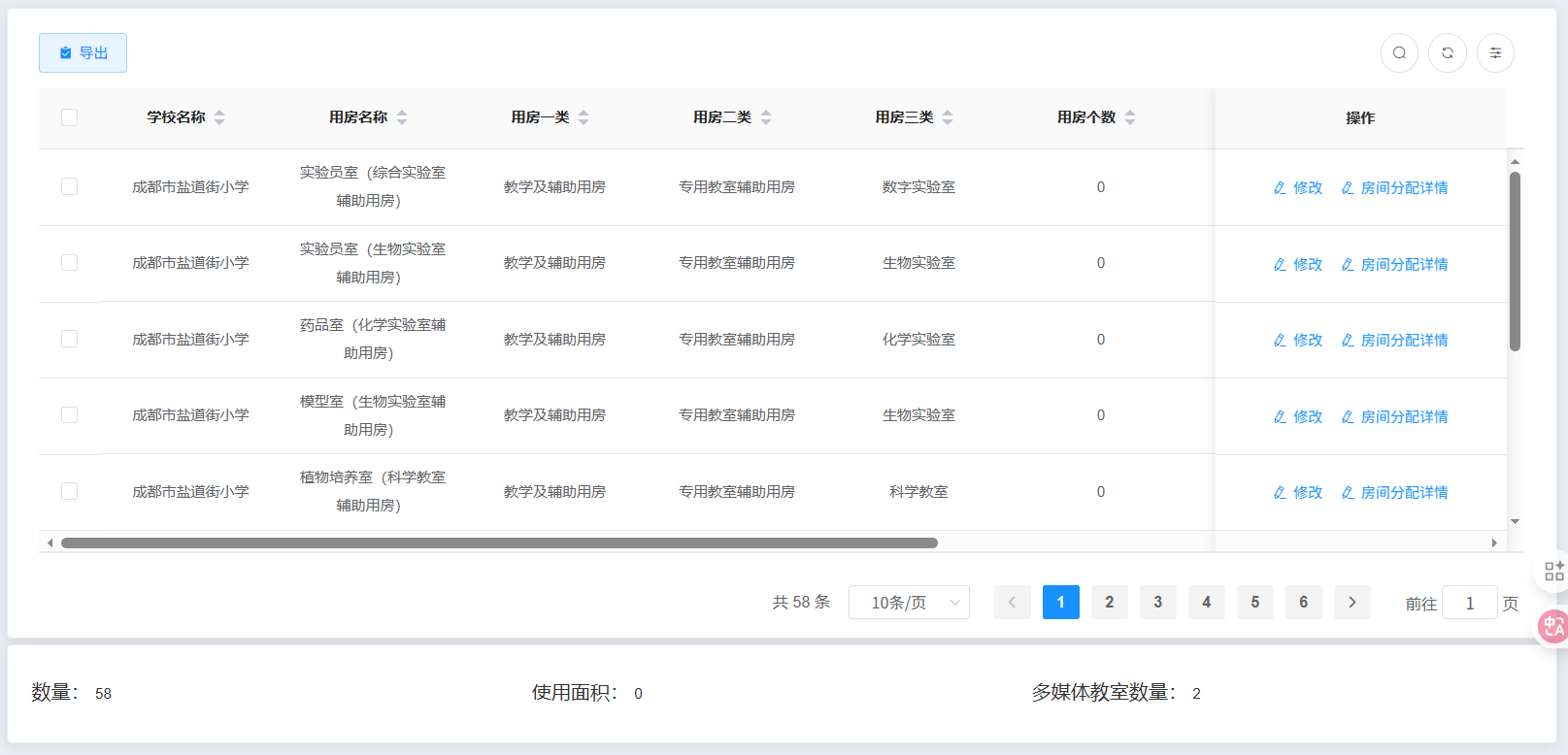Click the floating translate icon at right edge
Viewport: 1568px width, 755px height.
pyautogui.click(x=1553, y=626)
